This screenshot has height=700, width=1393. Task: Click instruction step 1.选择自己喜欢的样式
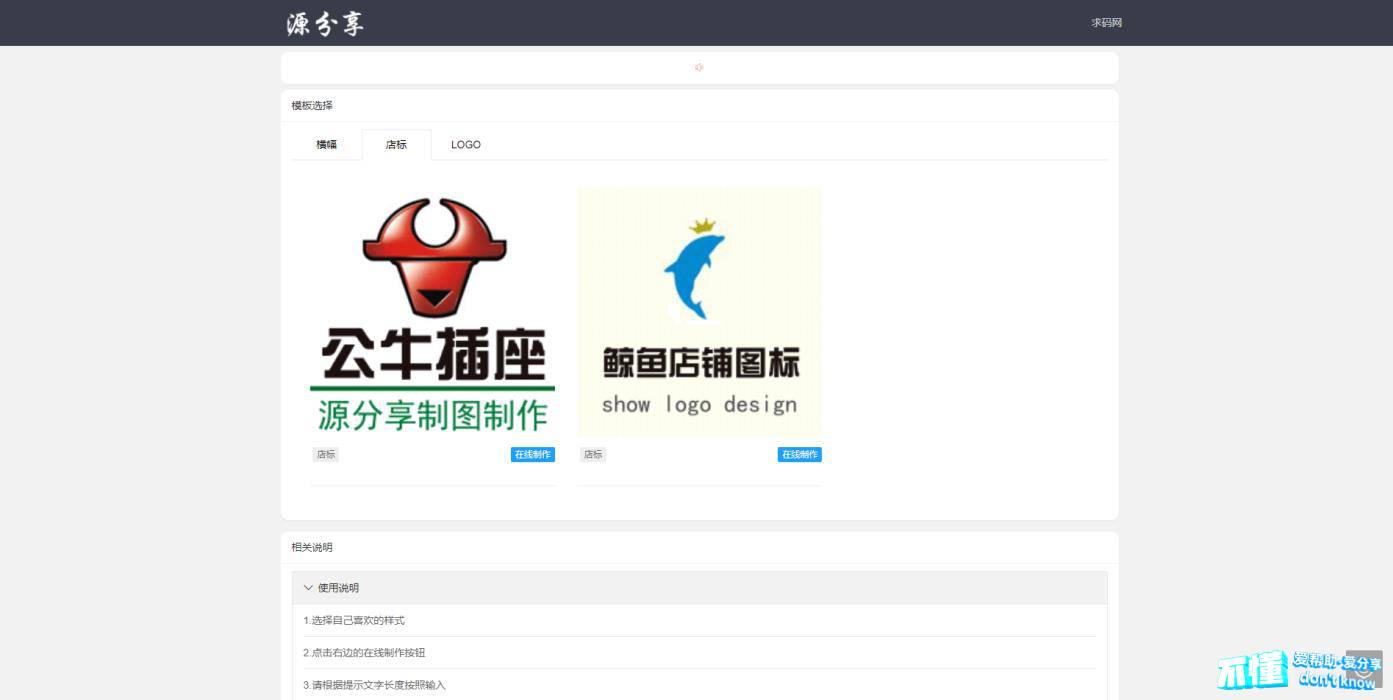pyautogui.click(x=354, y=621)
